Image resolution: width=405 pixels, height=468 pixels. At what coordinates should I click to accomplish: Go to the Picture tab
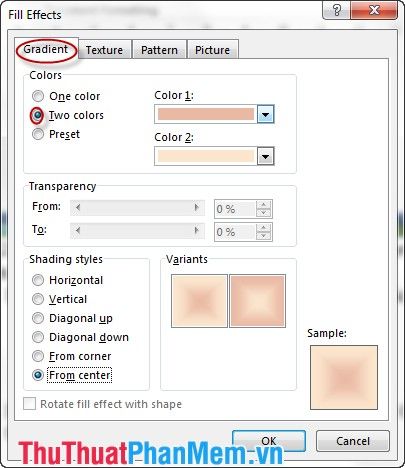tap(212, 50)
